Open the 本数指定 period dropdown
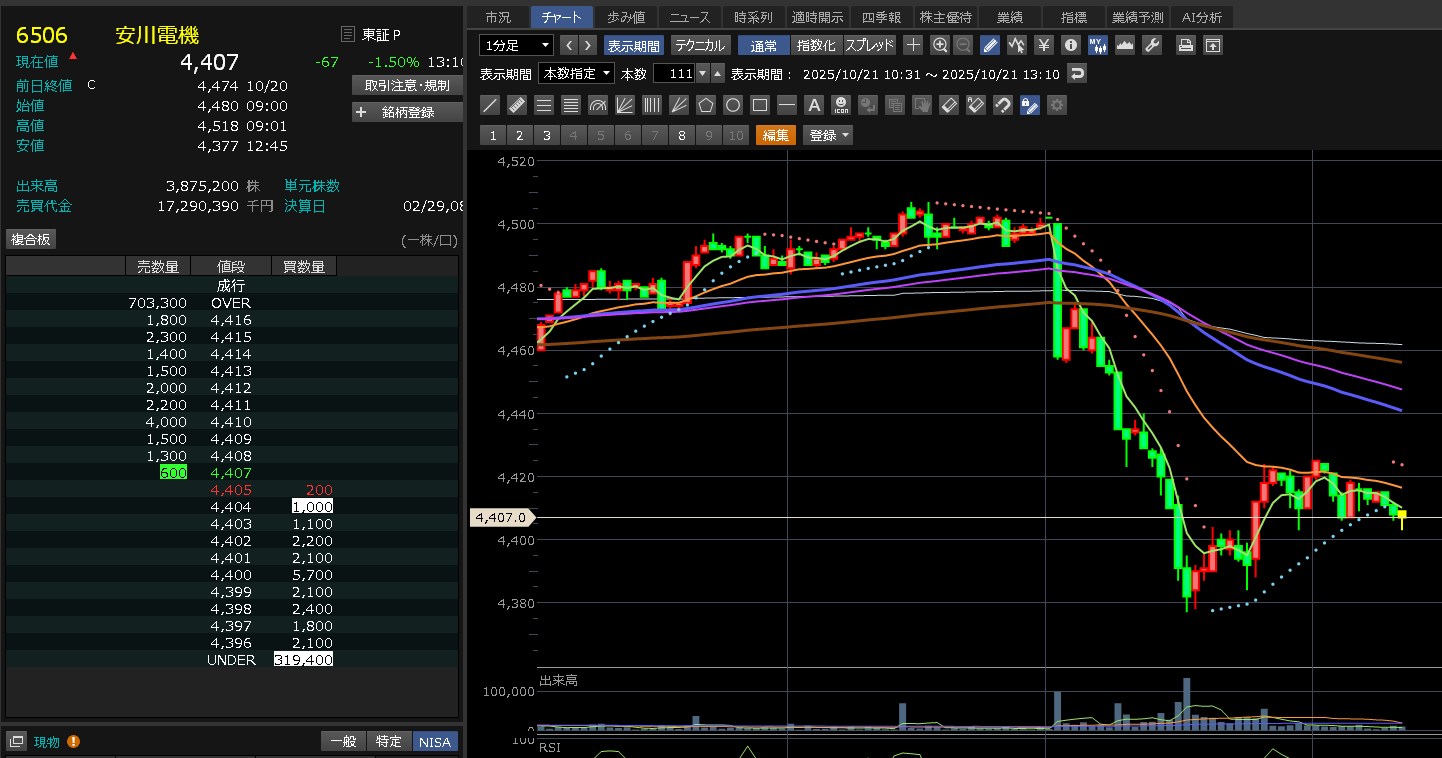 (x=576, y=74)
